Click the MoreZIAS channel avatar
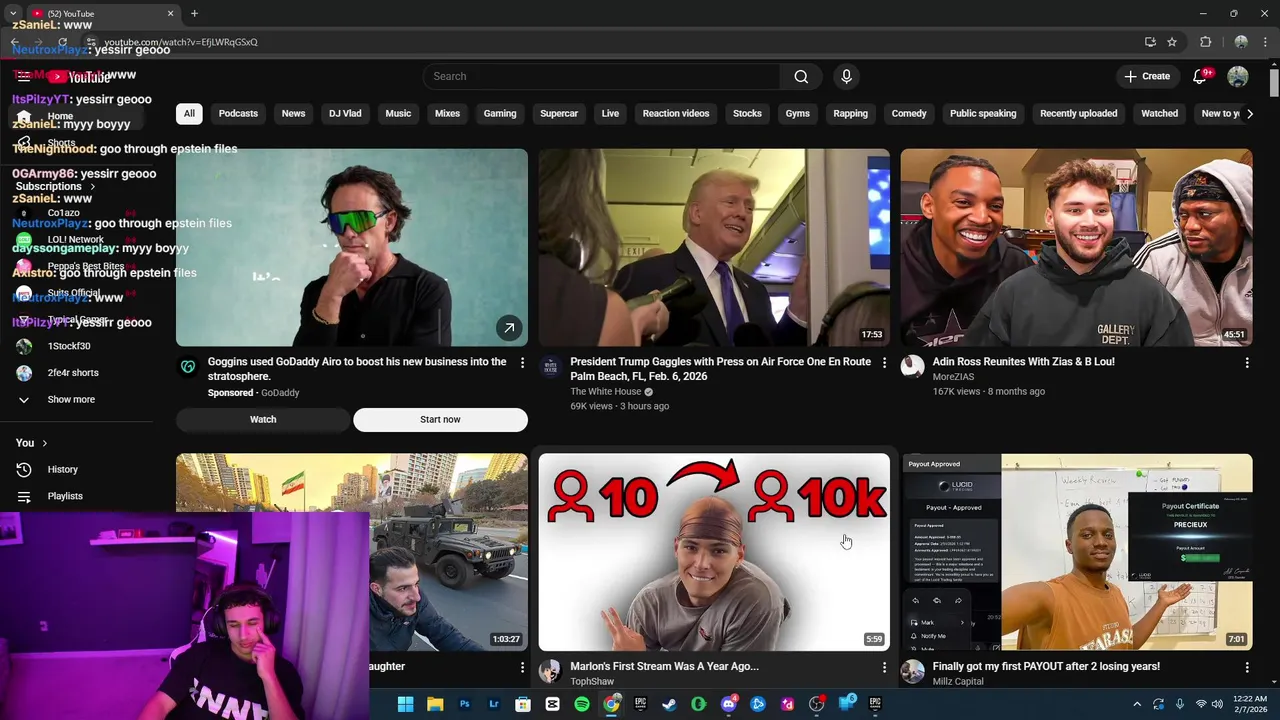The height and width of the screenshot is (720, 1280). [912, 367]
